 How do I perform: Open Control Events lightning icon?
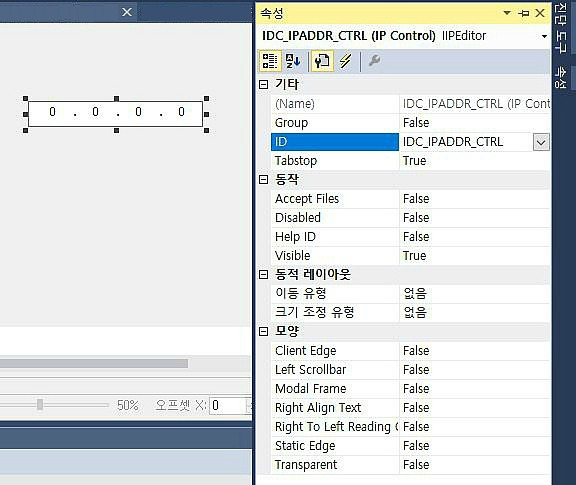coord(345,61)
